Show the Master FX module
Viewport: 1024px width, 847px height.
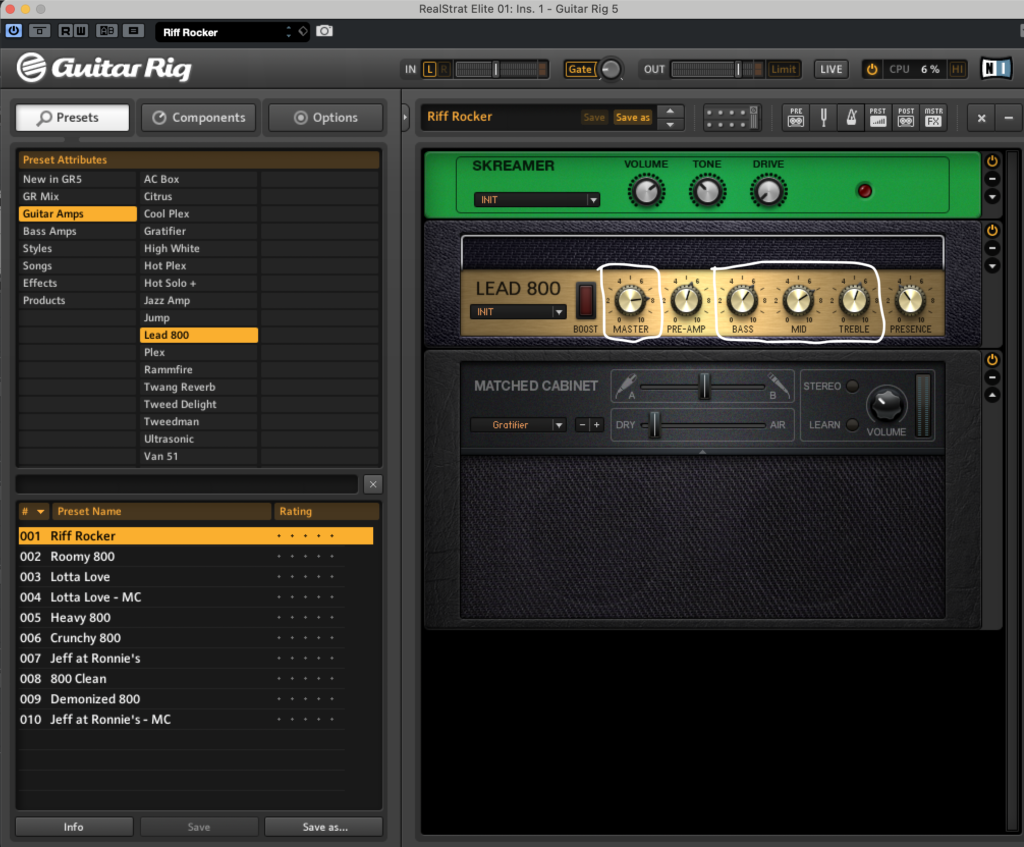click(933, 117)
